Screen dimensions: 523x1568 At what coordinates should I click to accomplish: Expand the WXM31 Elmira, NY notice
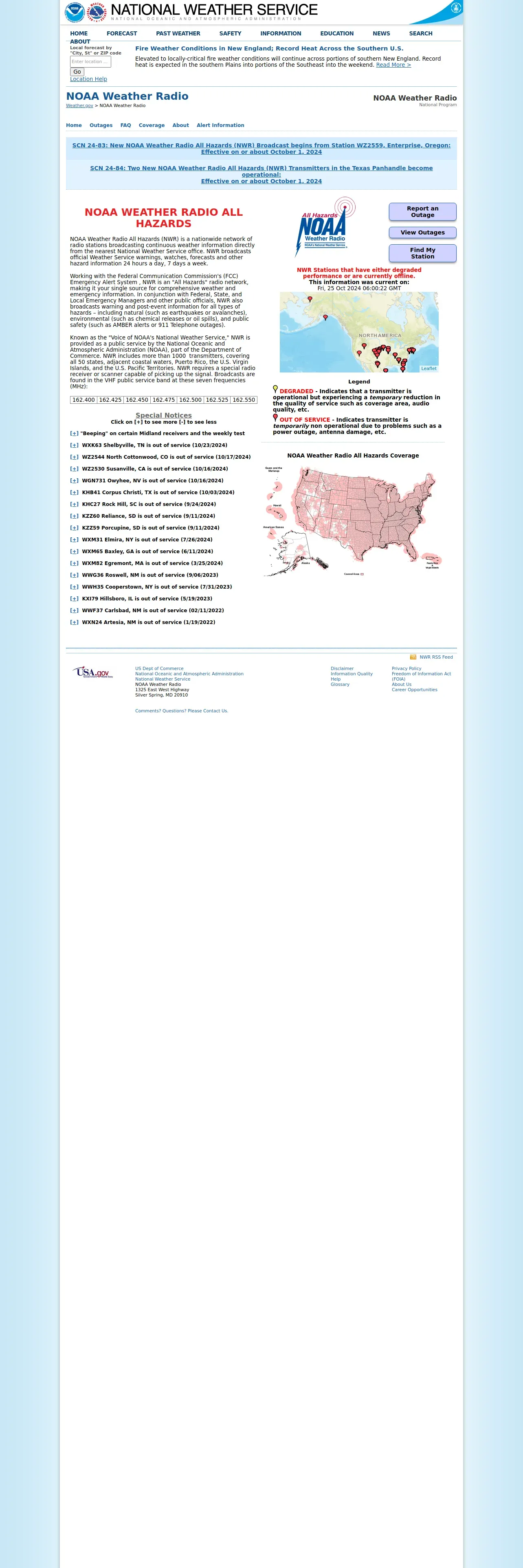point(74,540)
